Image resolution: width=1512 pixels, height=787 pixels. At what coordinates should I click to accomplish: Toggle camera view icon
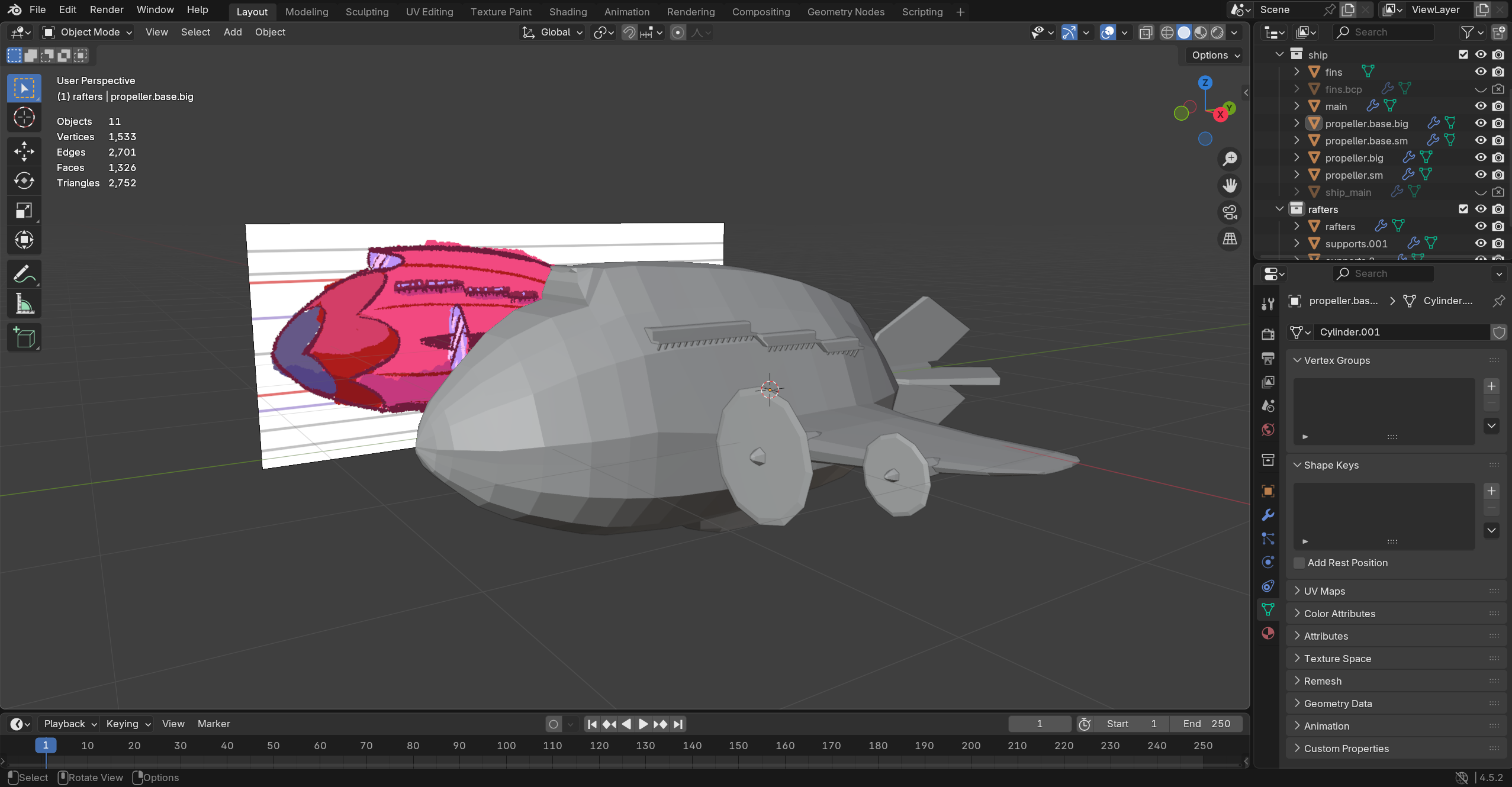[1230, 212]
